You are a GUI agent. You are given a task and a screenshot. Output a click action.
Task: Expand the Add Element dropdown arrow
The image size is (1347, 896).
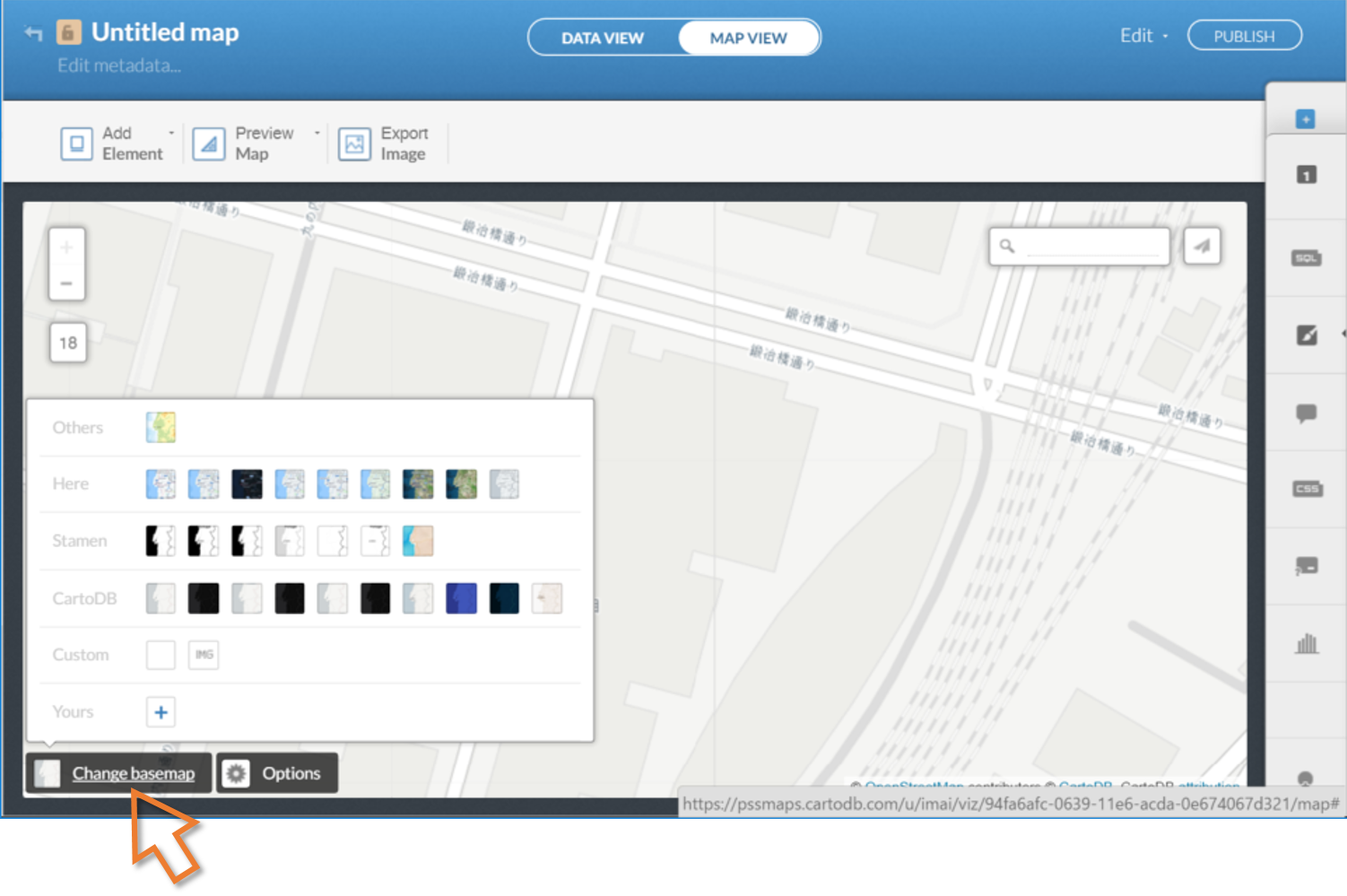click(171, 133)
